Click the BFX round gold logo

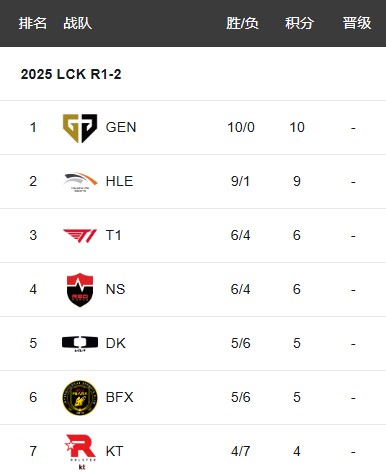coord(80,398)
